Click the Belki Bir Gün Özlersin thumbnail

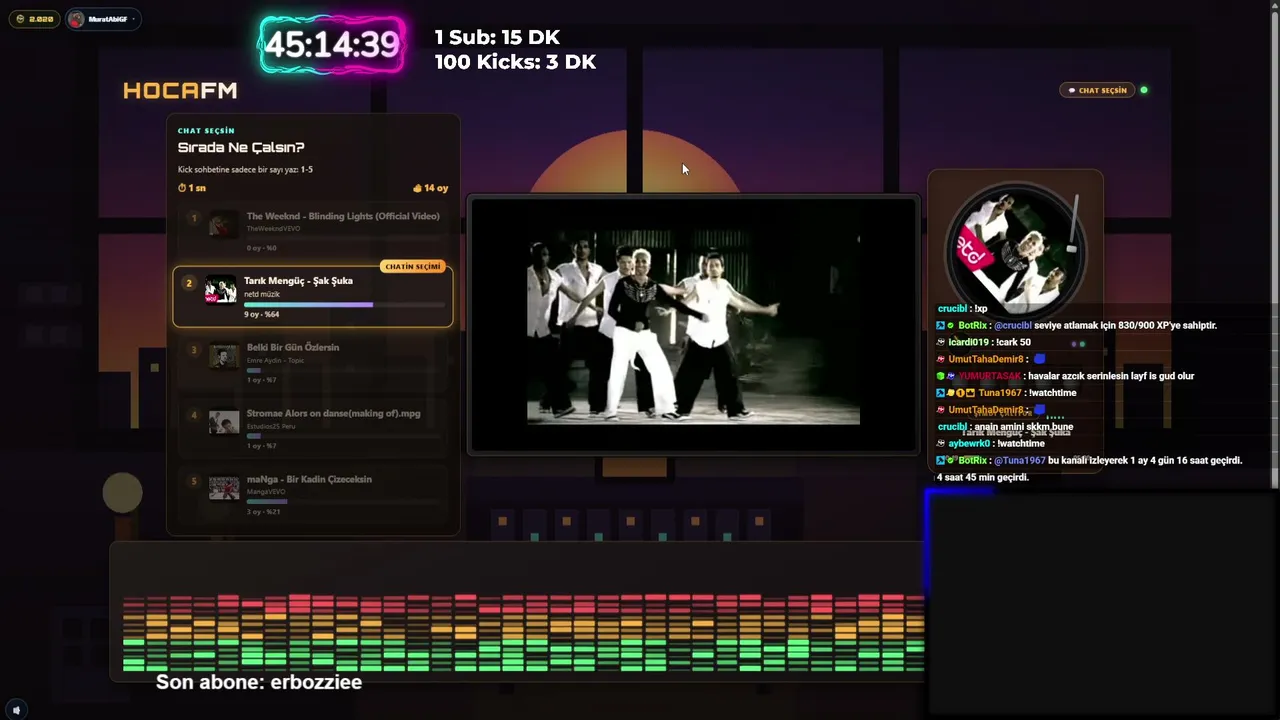pos(223,355)
